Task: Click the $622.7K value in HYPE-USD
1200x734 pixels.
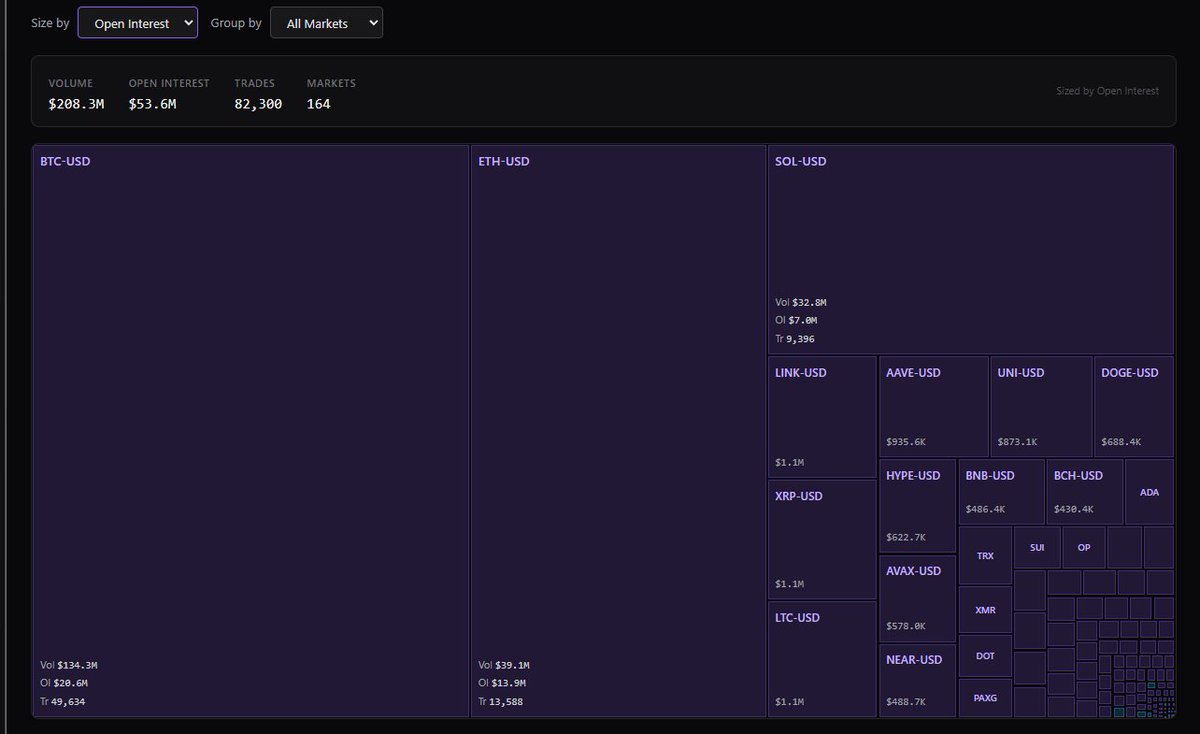Action: click(x=906, y=537)
